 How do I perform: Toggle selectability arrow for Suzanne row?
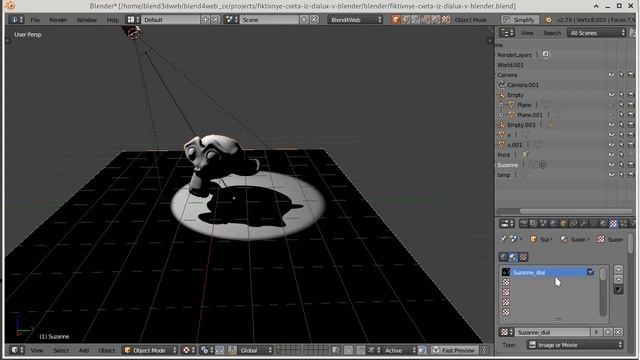click(621, 165)
